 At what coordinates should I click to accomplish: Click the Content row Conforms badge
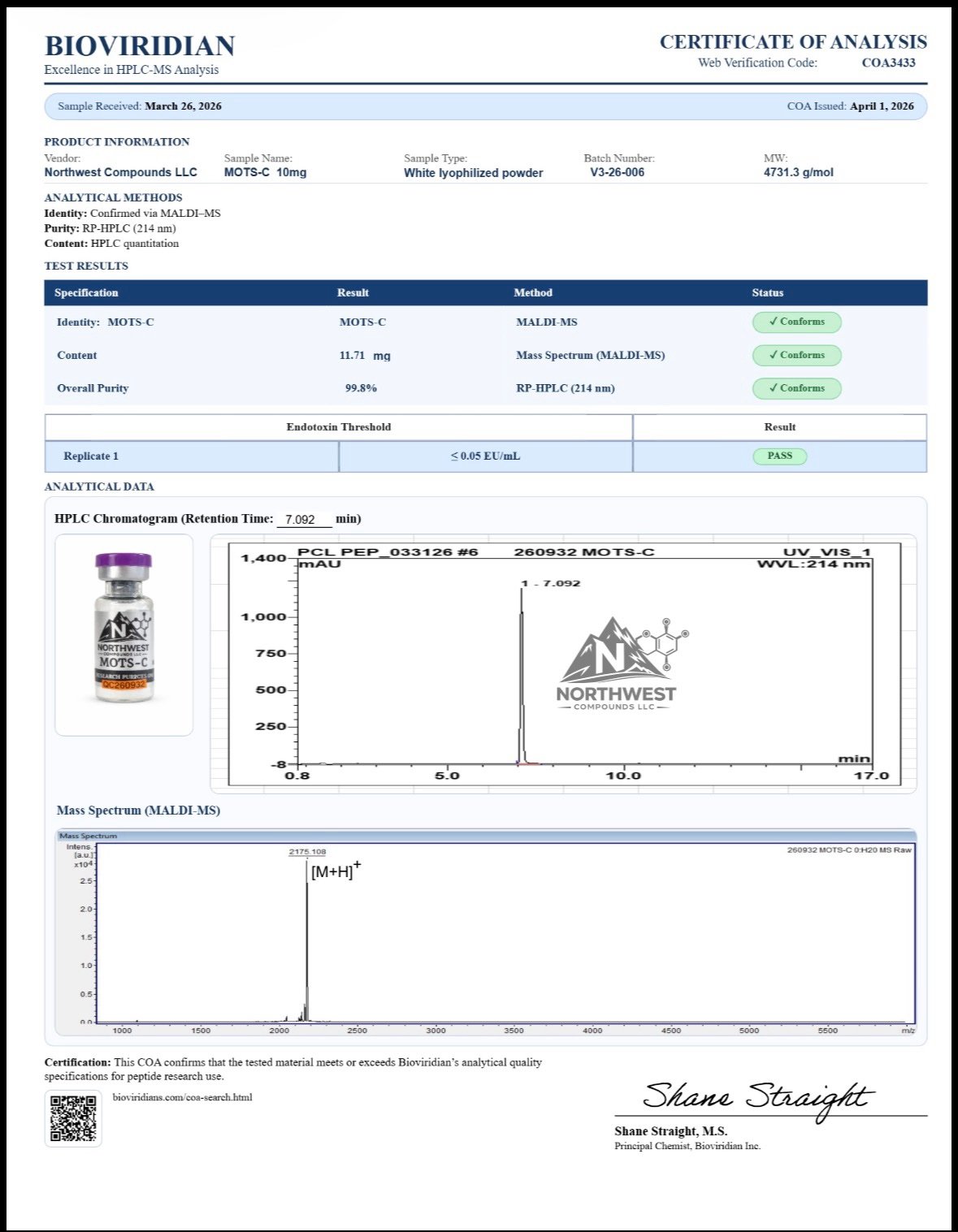coord(796,356)
